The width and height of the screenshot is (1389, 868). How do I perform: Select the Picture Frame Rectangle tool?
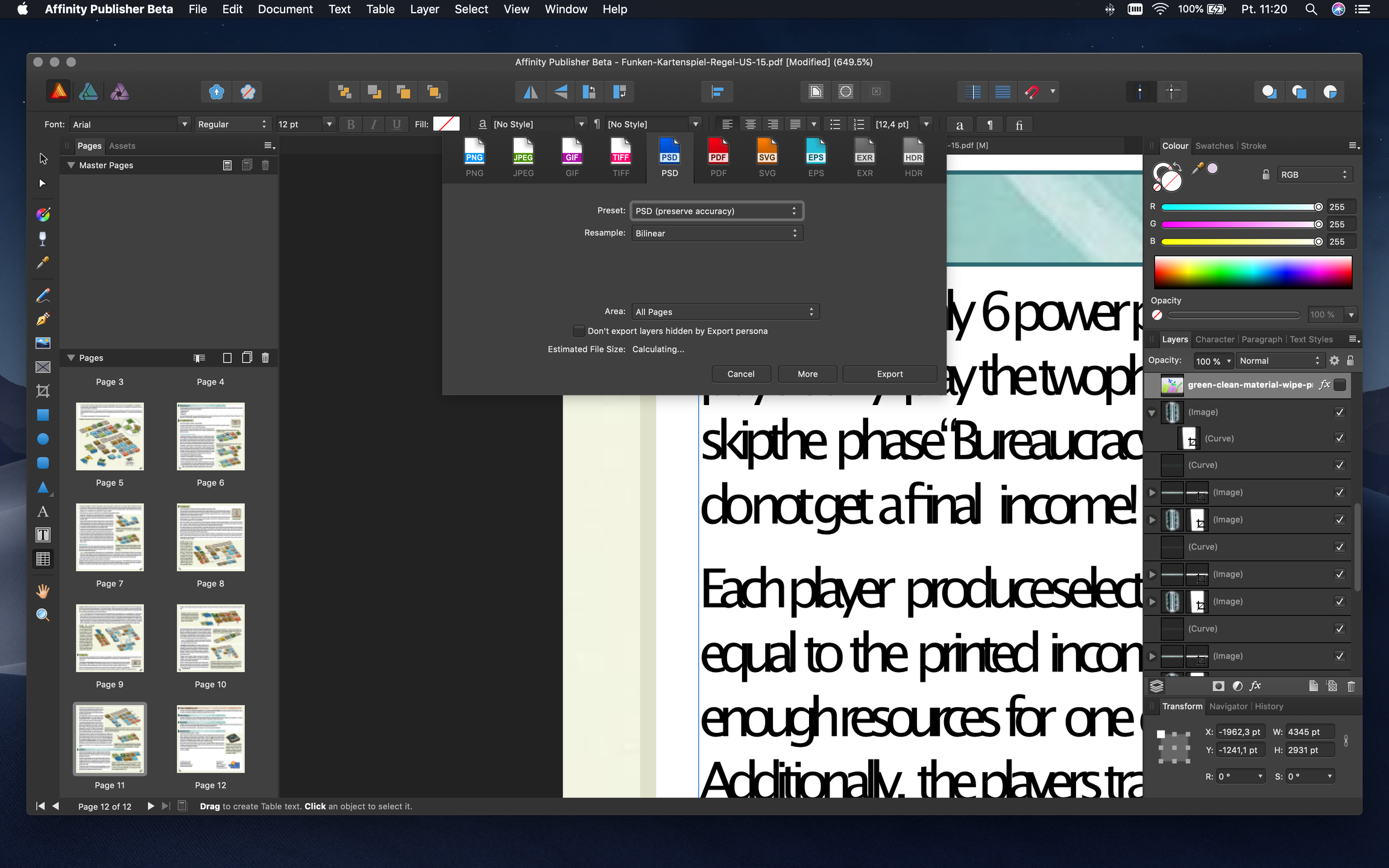coord(43,367)
